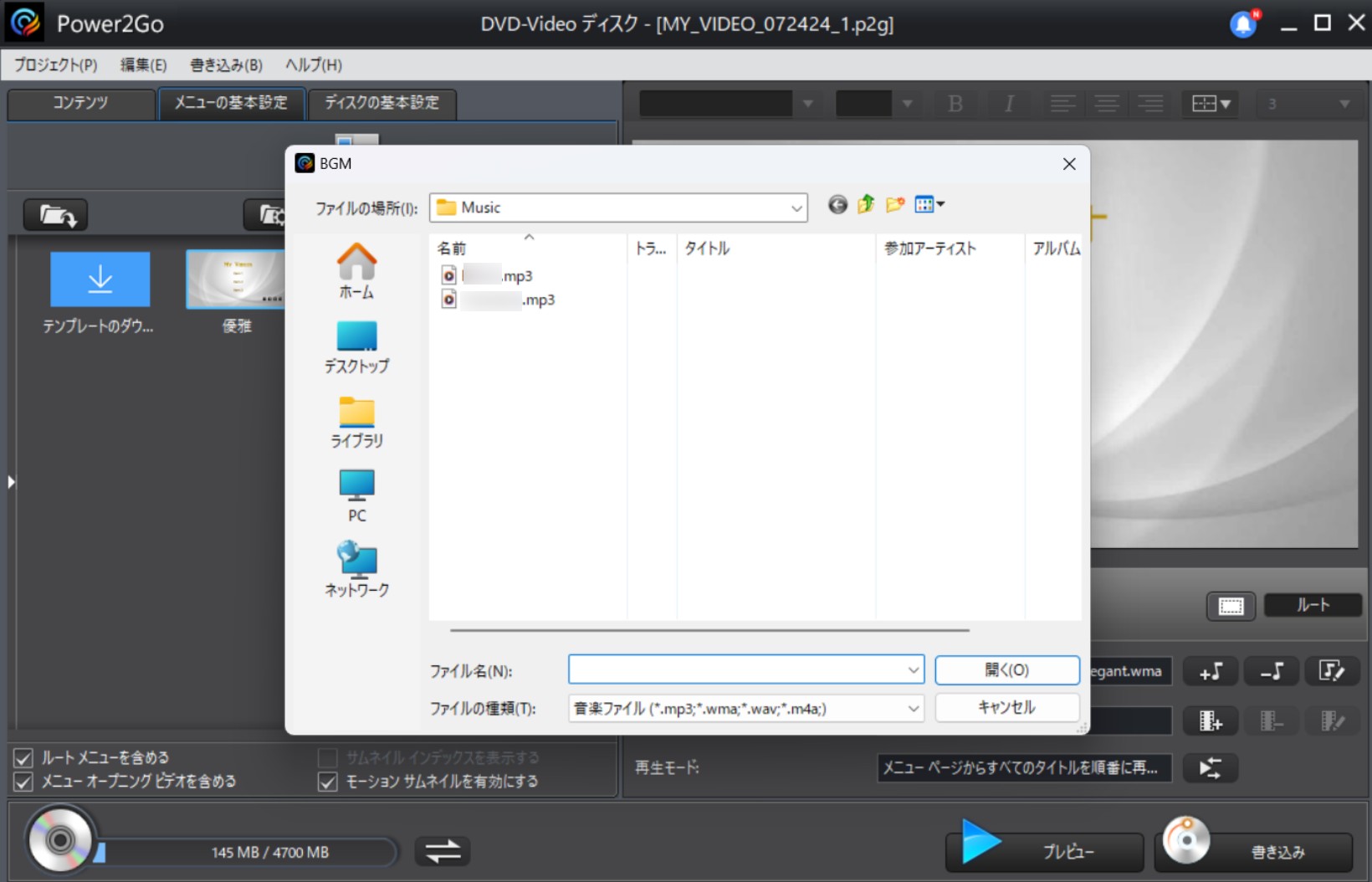Screen dimensions: 1372x882
Task: Click the Power2Go logo in the title bar
Action: pos(24,23)
